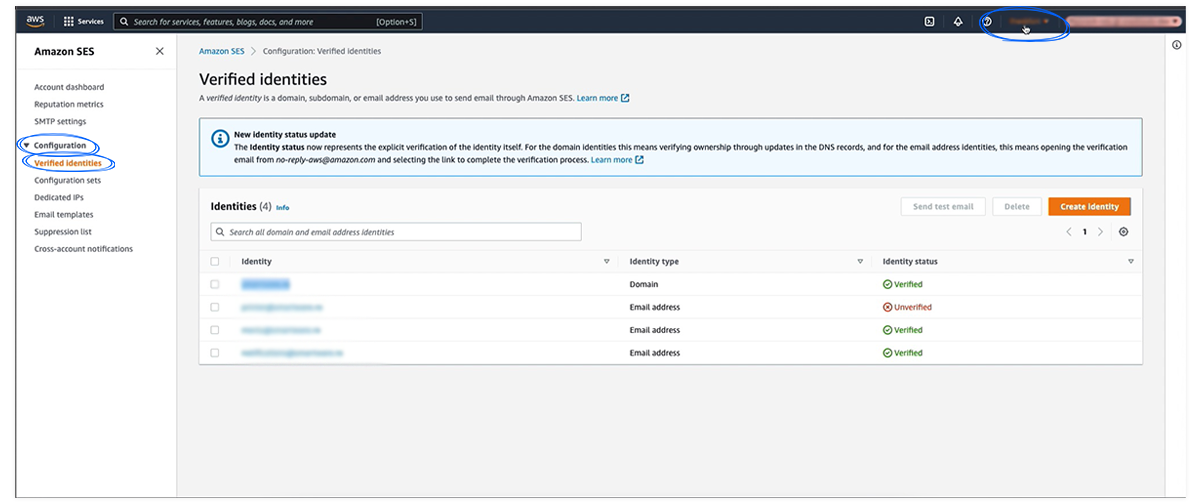The height and width of the screenshot is (504, 1200).
Task: Click the Delete button
Action: click(1017, 206)
